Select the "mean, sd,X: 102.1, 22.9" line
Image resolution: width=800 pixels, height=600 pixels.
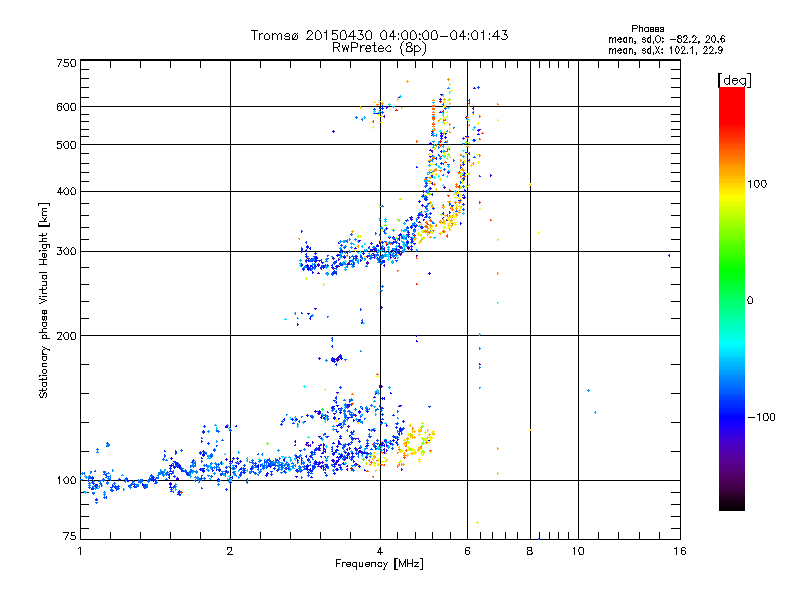665,51
